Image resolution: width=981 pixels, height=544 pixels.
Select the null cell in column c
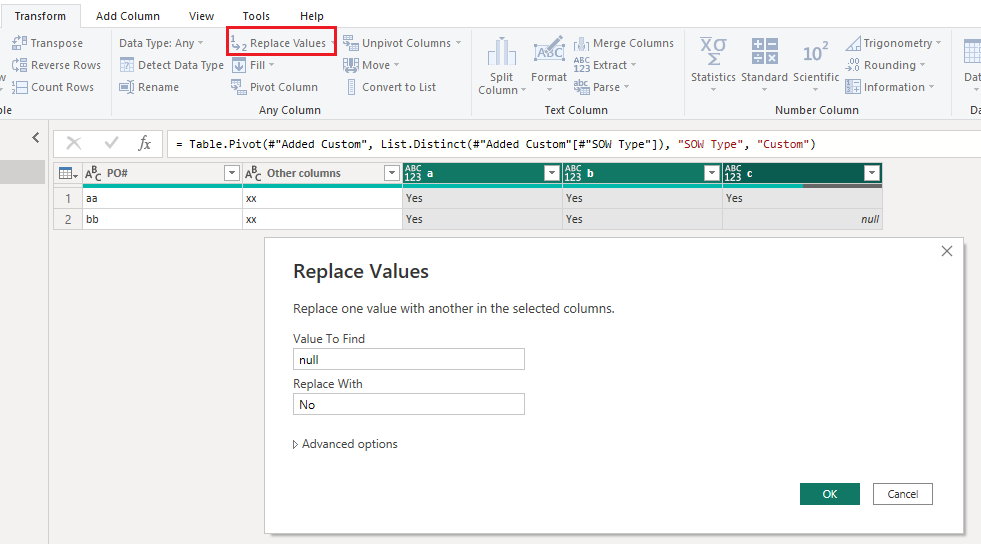coord(802,219)
